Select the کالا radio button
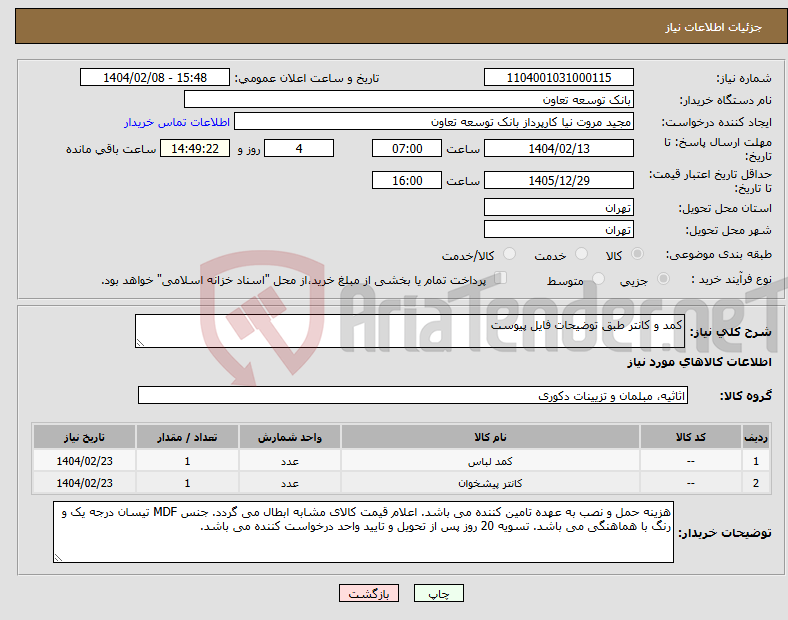The width and height of the screenshot is (788, 620). (637, 254)
